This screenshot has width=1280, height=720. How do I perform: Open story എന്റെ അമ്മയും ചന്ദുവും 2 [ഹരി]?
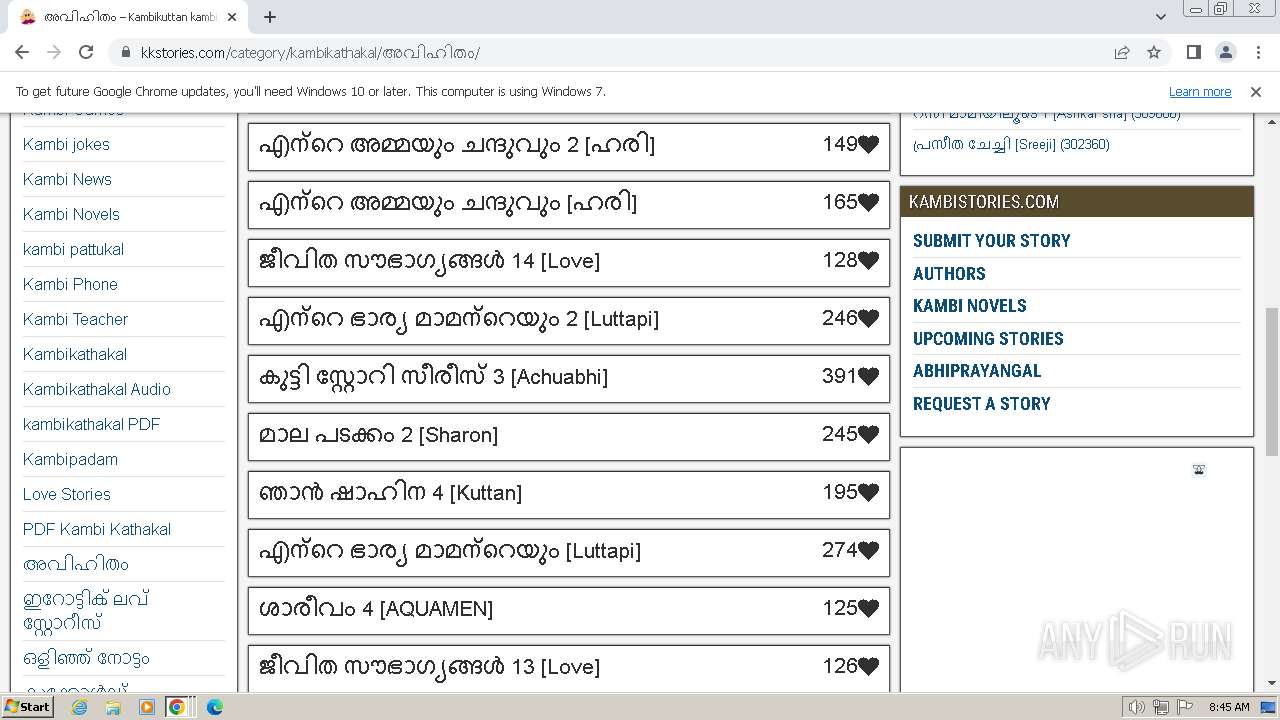point(457,145)
